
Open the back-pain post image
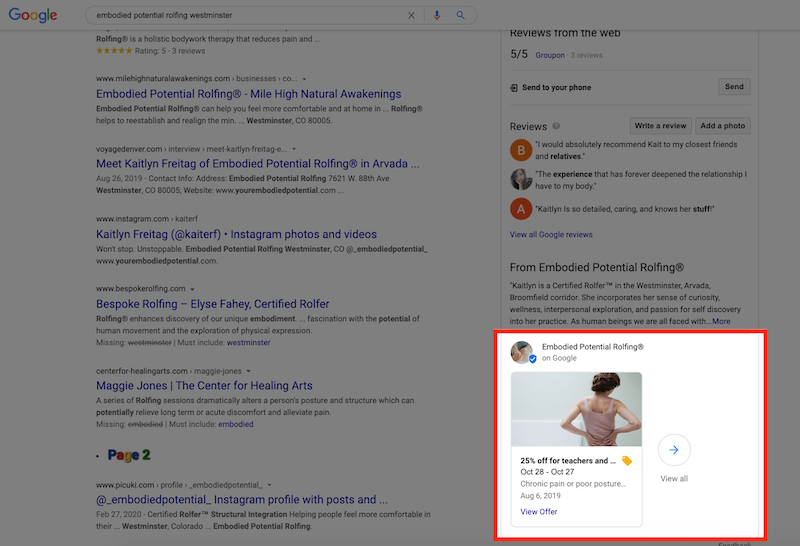pos(577,409)
